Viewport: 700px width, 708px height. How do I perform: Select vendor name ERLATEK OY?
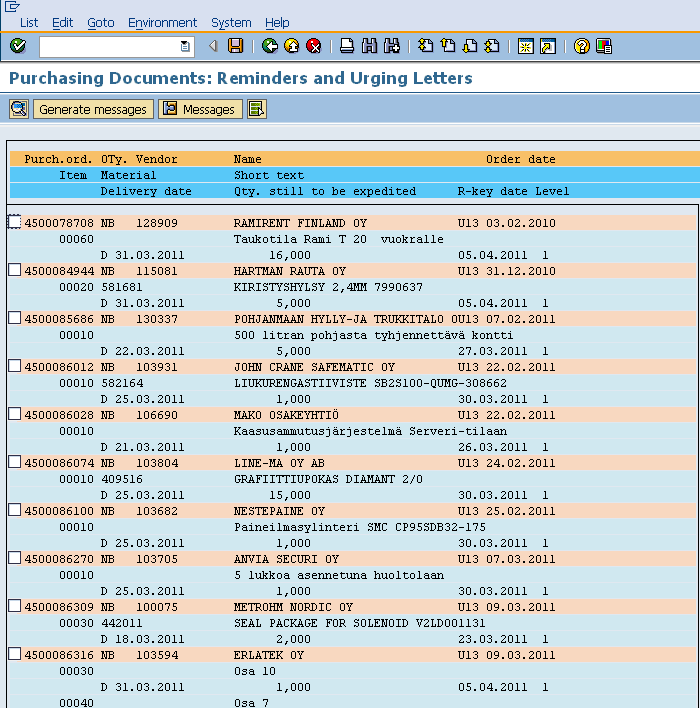269,655
